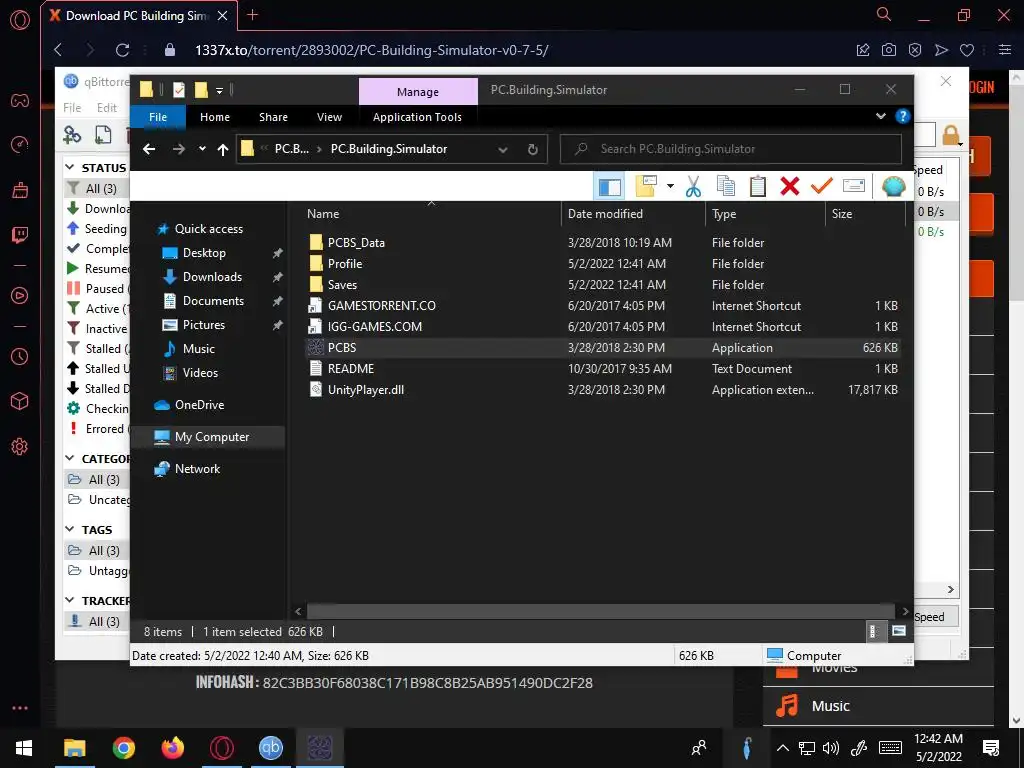This screenshot has height=768, width=1024.
Task: Select My Computer in navigation pane
Action: (x=212, y=437)
